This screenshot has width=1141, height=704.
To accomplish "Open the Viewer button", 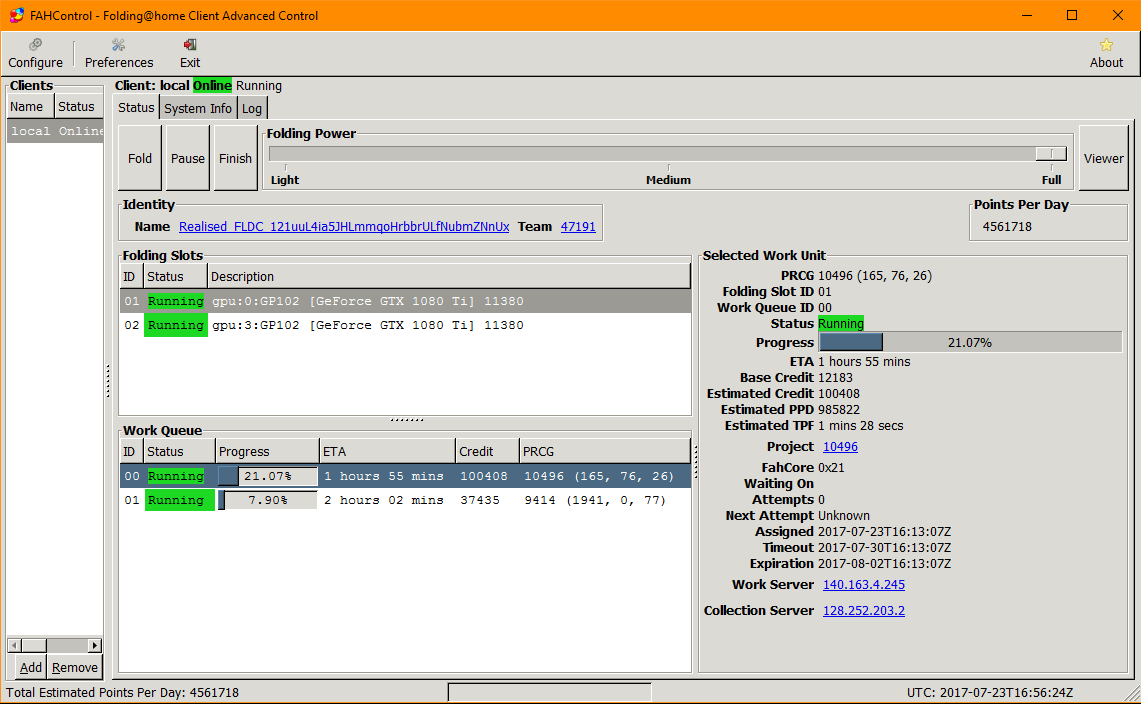I will (x=1103, y=158).
